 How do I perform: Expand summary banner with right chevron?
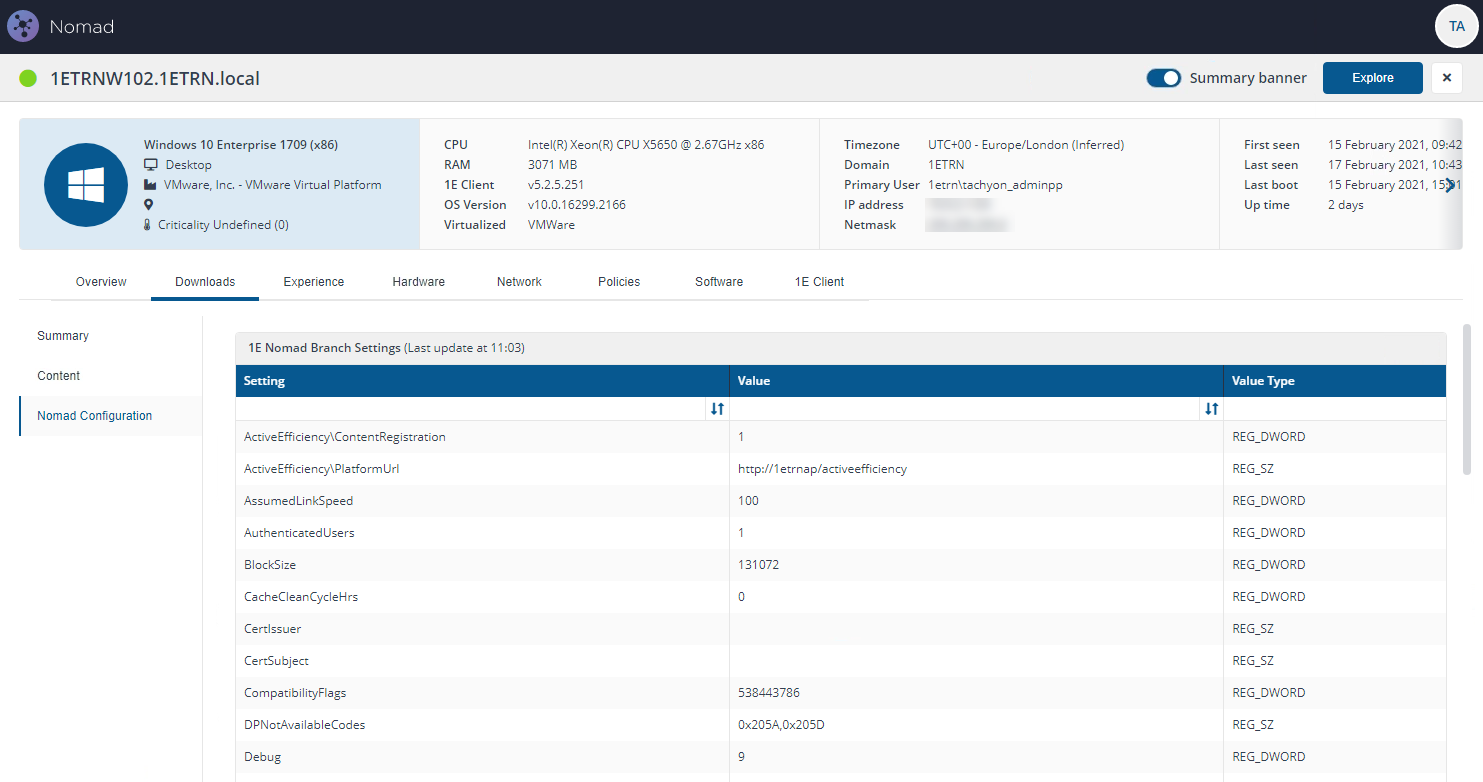pos(1450,185)
